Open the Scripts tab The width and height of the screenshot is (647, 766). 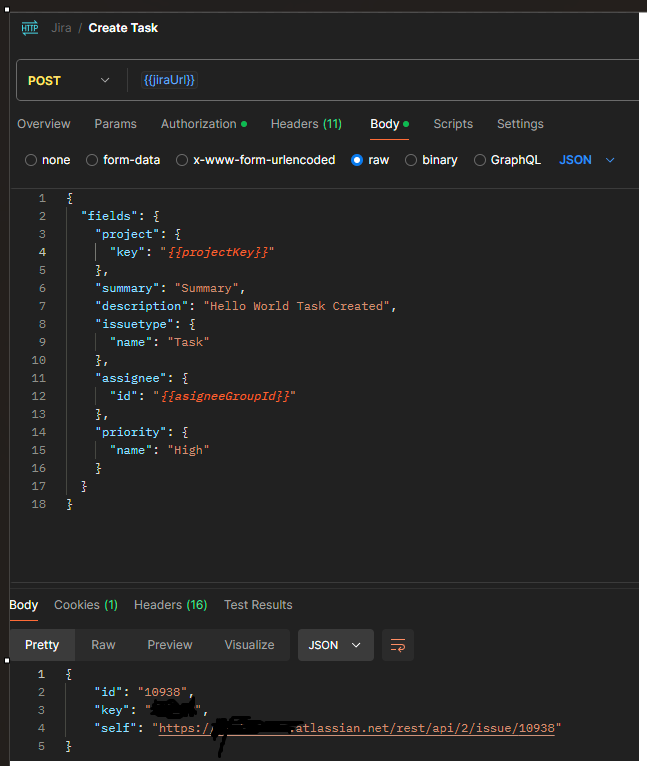[453, 124]
